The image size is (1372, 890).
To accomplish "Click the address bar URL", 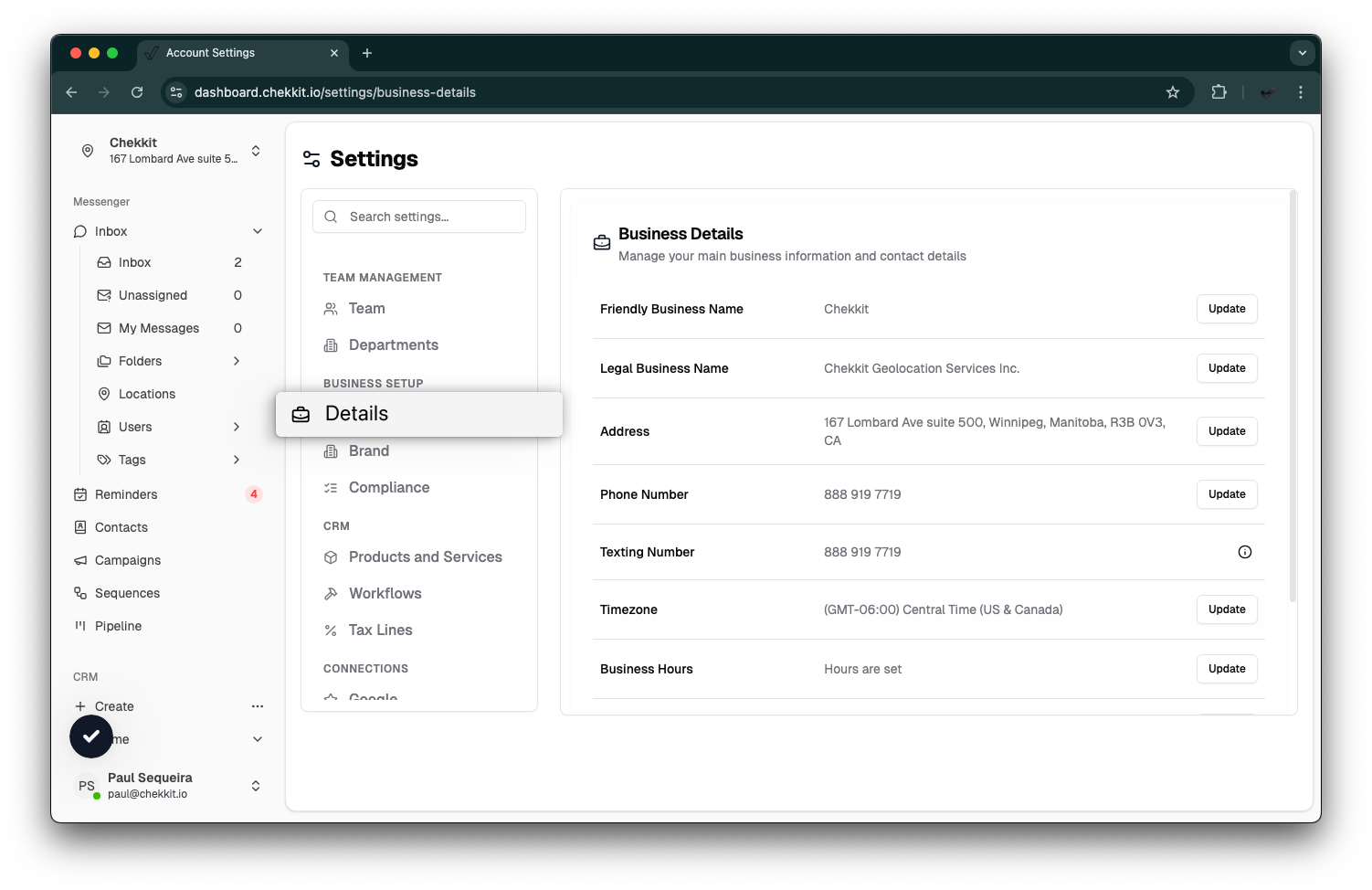I will click(x=335, y=92).
